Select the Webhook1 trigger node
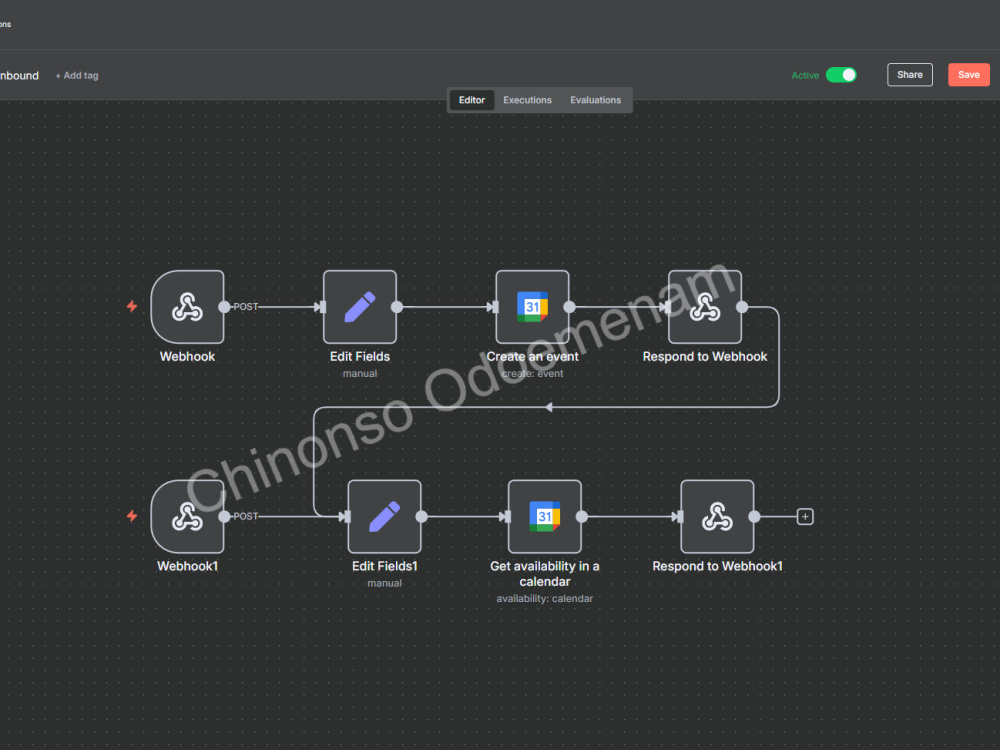 (x=188, y=517)
